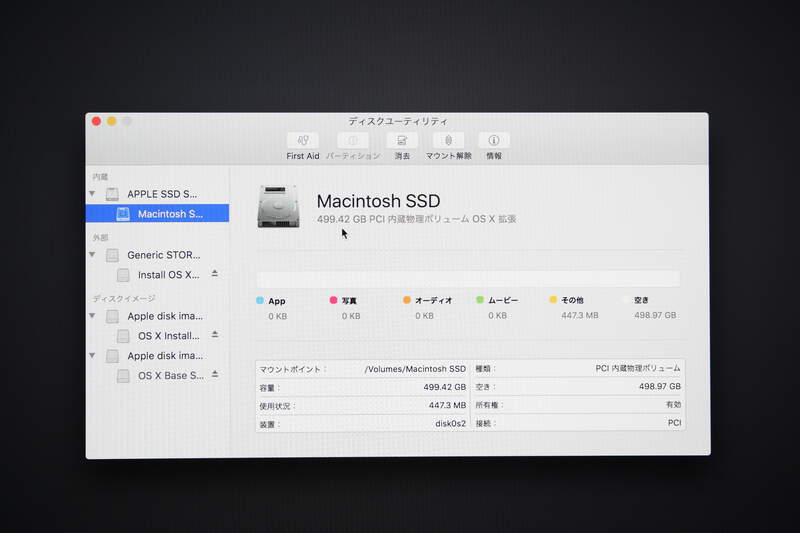This screenshot has height=533, width=800.
Task: Eject the OS X Install disk image
Action: click(x=214, y=335)
